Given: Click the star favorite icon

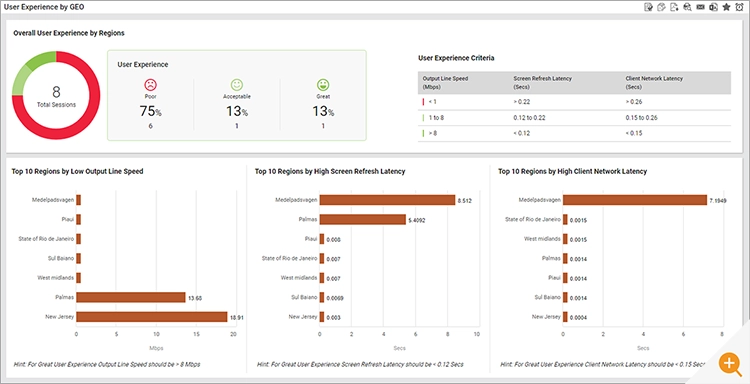Looking at the screenshot, I should (726, 7).
